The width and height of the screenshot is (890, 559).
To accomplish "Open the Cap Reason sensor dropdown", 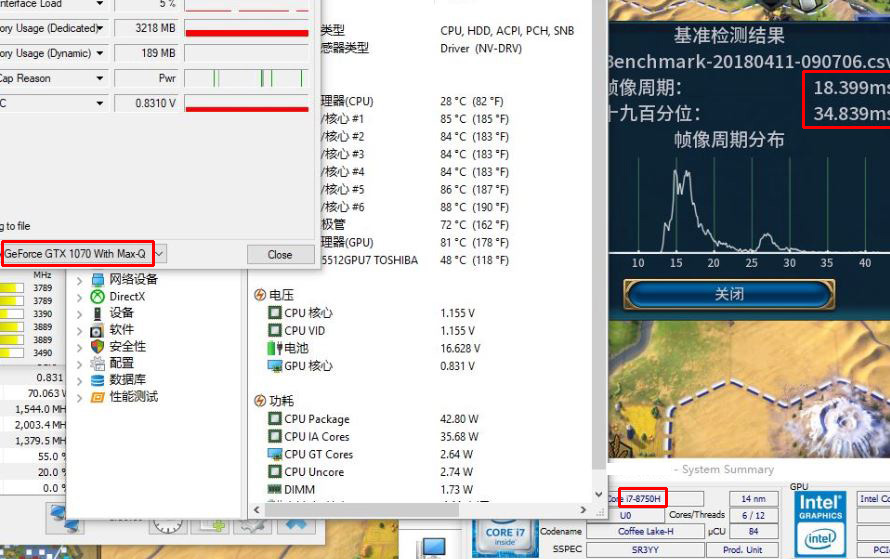I will point(100,78).
